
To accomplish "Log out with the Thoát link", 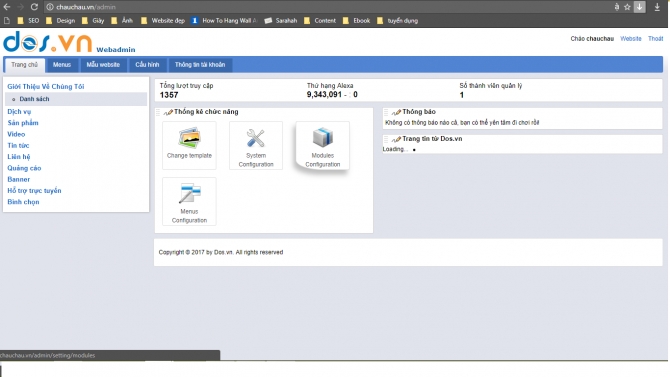I will (x=655, y=38).
